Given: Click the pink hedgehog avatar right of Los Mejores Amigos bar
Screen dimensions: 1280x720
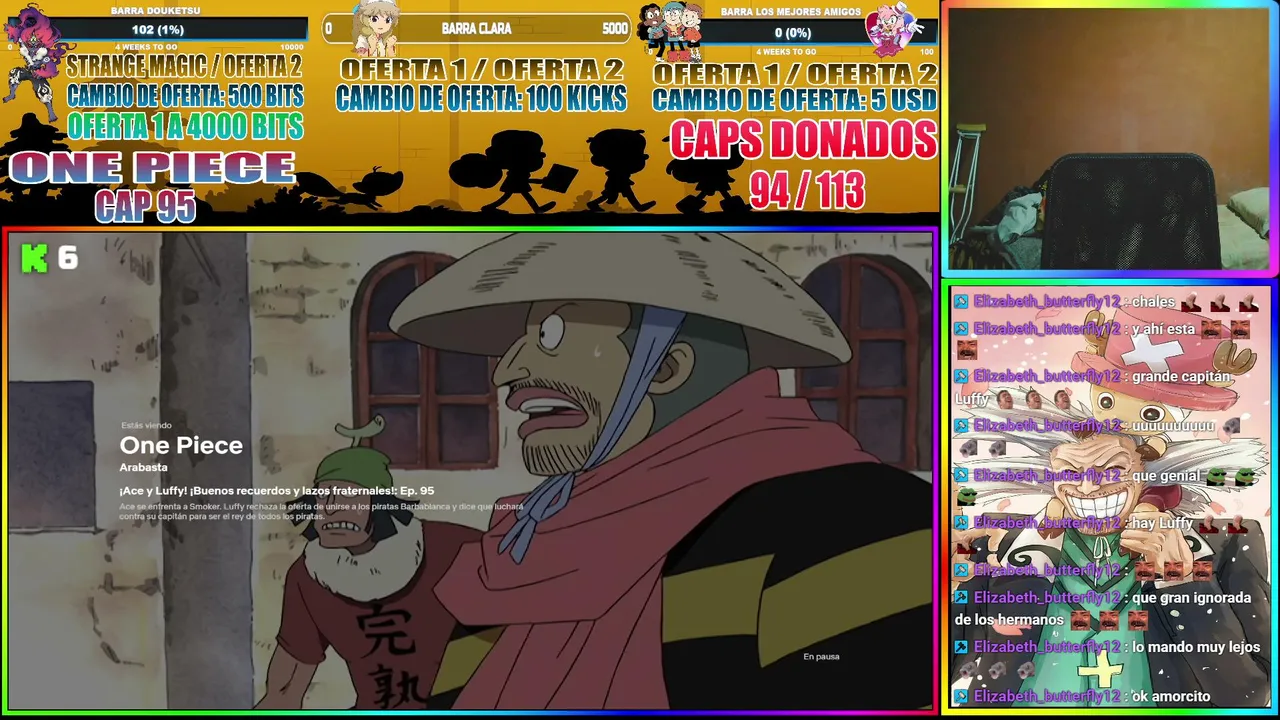Looking at the screenshot, I should (x=895, y=30).
